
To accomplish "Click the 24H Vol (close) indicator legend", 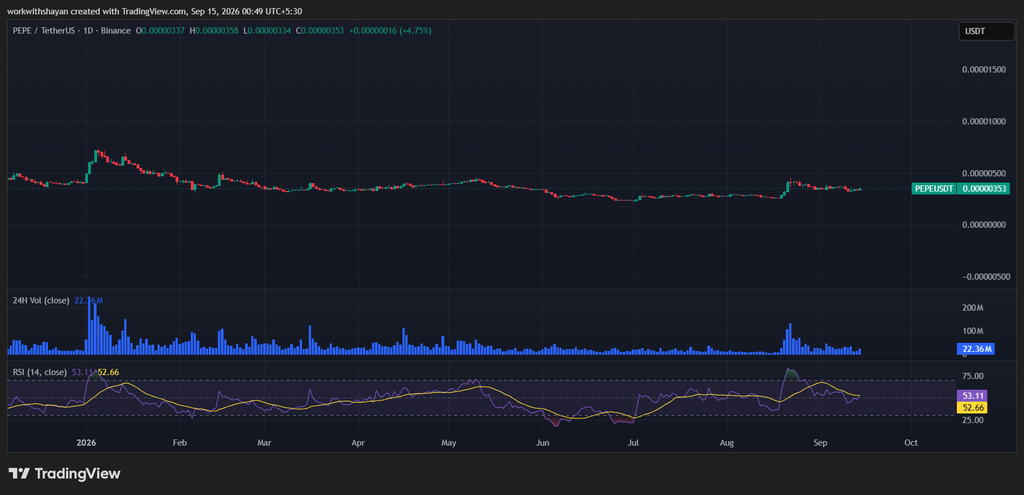I will (40, 300).
